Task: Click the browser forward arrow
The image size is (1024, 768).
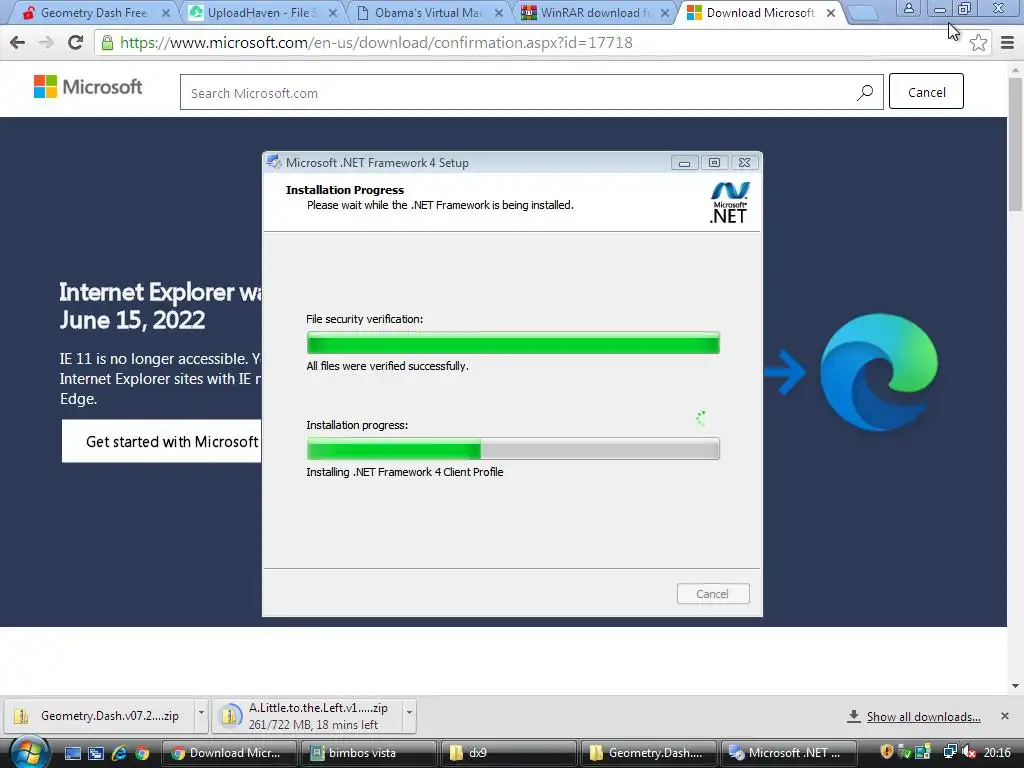Action: 46,43
